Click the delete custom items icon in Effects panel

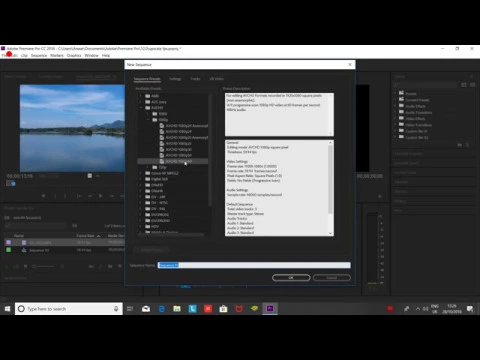pos(467,145)
